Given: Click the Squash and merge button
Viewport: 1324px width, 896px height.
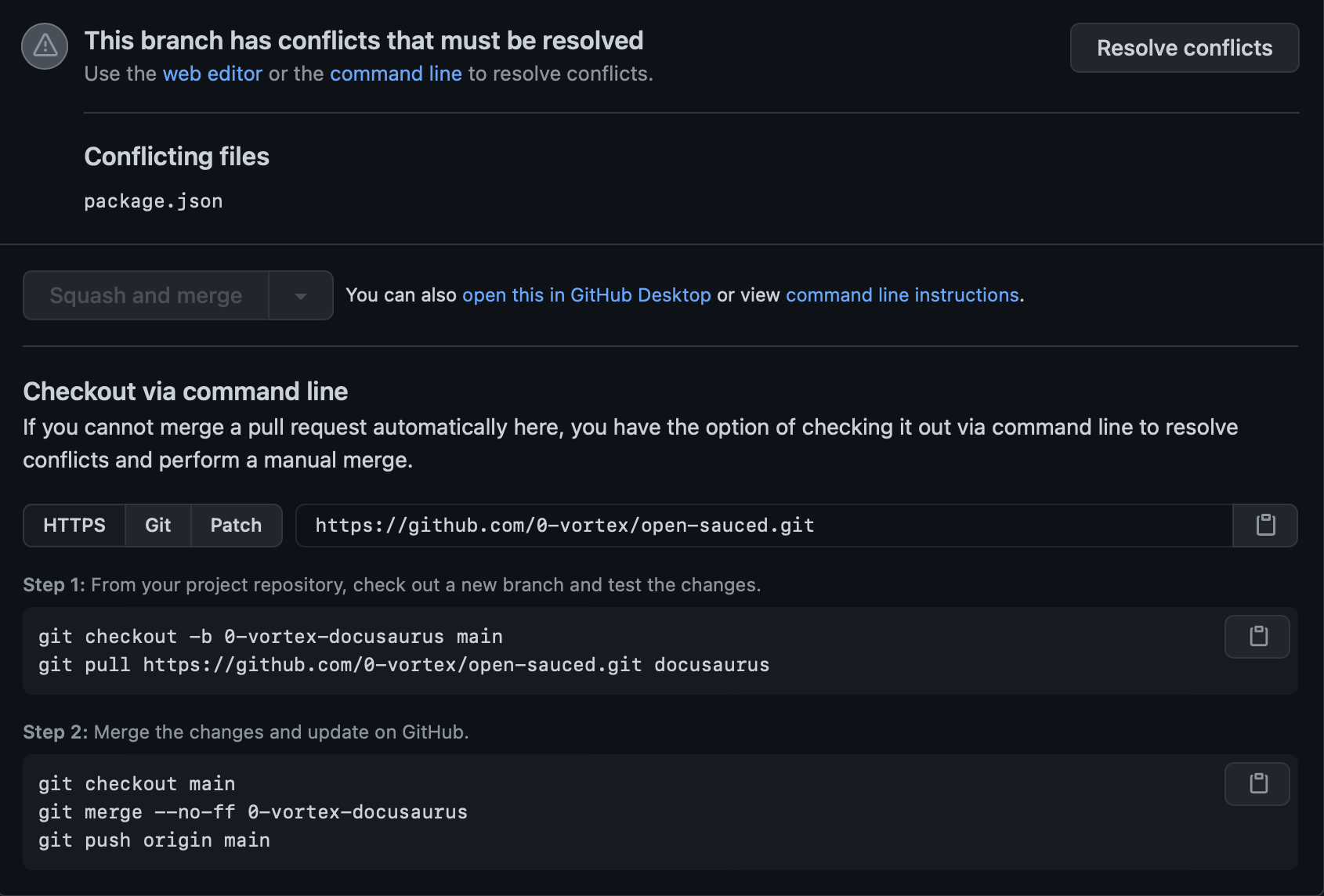Looking at the screenshot, I should pyautogui.click(x=145, y=295).
